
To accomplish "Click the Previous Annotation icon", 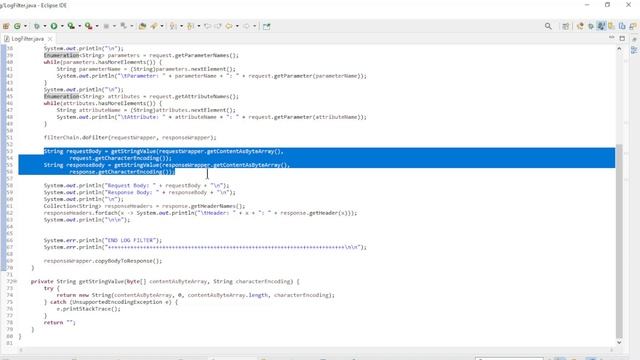I will (x=191, y=26).
